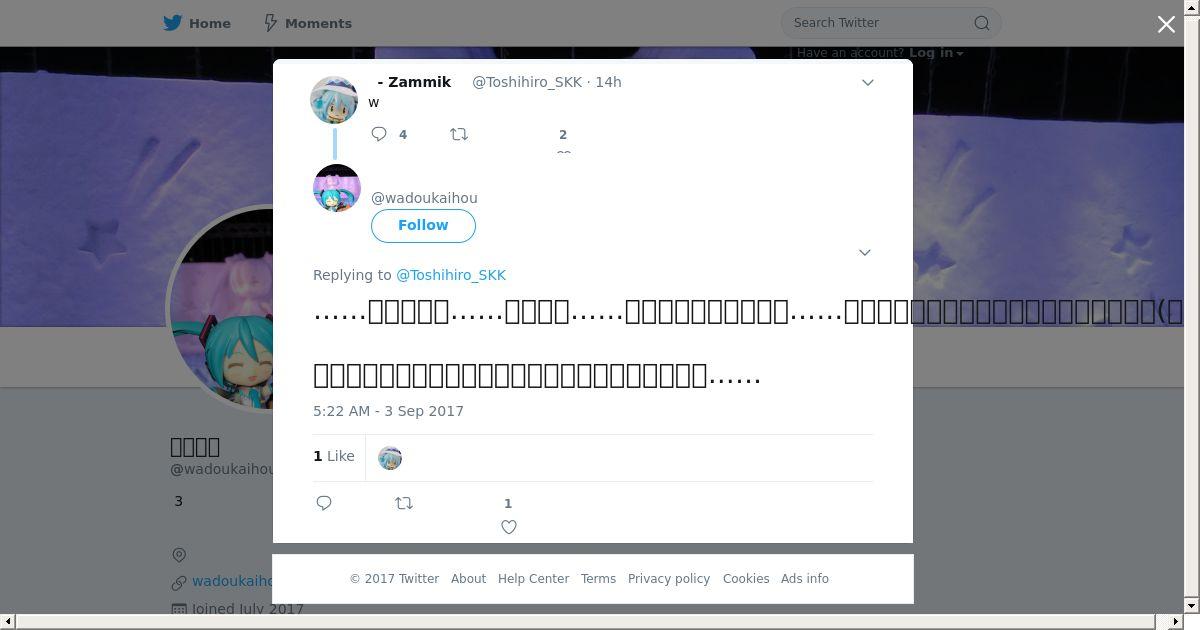The width and height of the screenshot is (1200, 630).
Task: Retweet the wadoukaihou reply tweet
Action: pos(404,503)
